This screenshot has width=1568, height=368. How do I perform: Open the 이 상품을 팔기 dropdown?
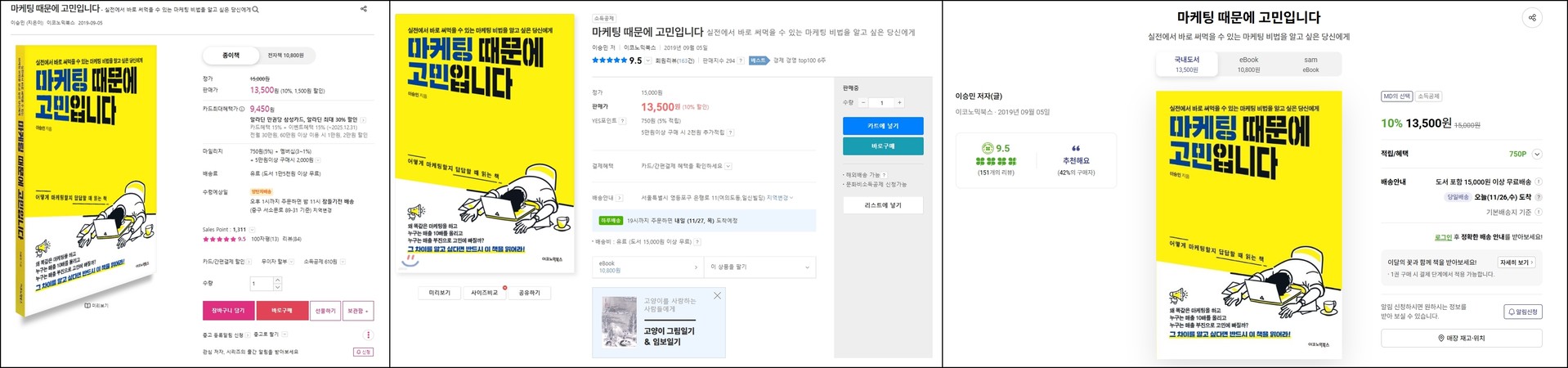[x=760, y=267]
